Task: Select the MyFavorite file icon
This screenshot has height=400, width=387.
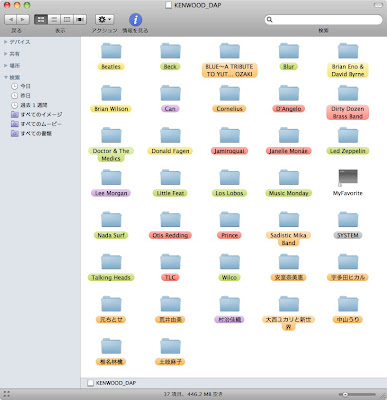Action: coord(348,177)
